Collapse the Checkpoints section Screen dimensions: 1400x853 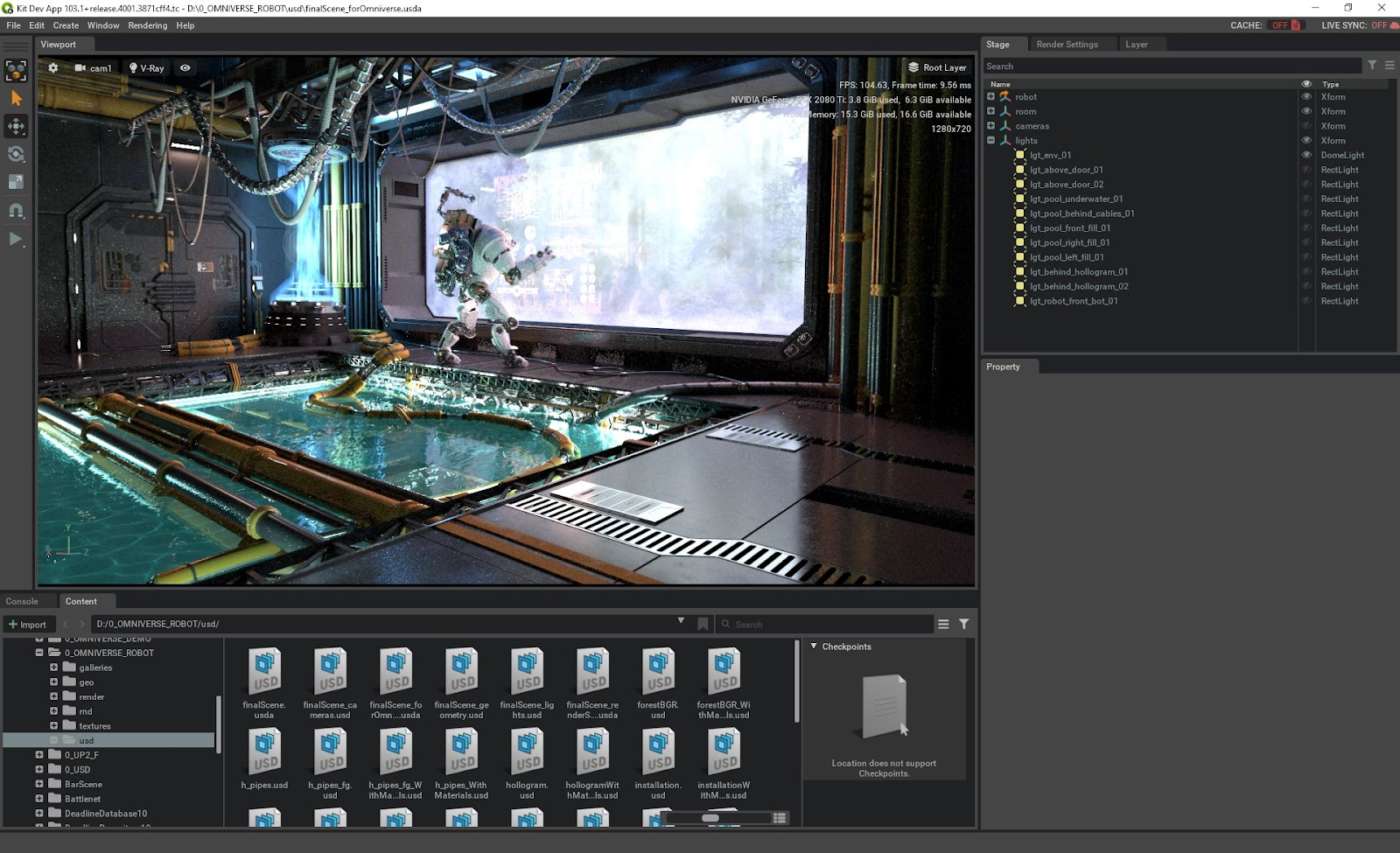(x=813, y=646)
